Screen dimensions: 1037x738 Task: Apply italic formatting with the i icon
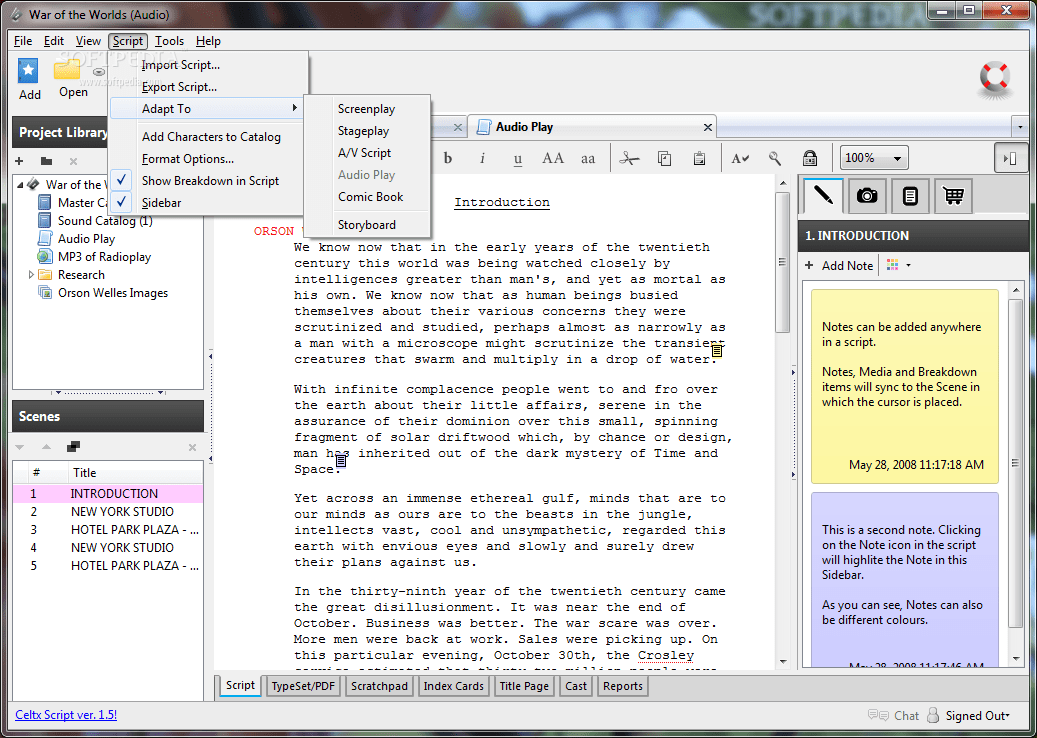point(482,159)
